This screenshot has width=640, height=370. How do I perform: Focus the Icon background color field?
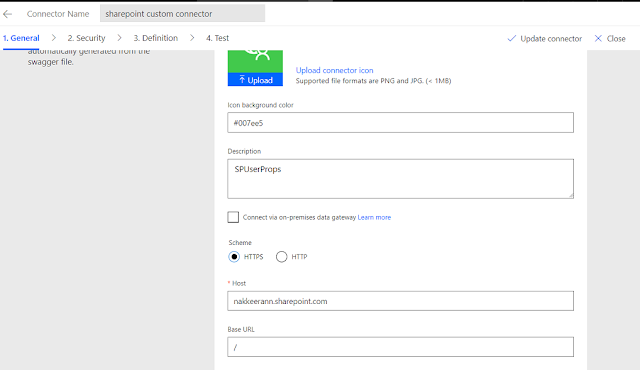pyautogui.click(x=400, y=122)
